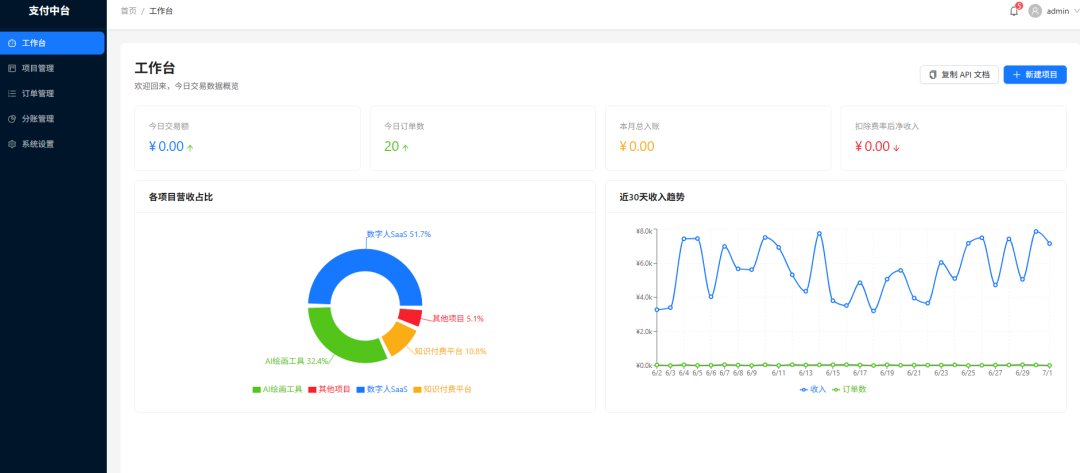The image size is (1080, 473).
Task: Click the copy icon in 复制 API 文档
Action: point(933,75)
